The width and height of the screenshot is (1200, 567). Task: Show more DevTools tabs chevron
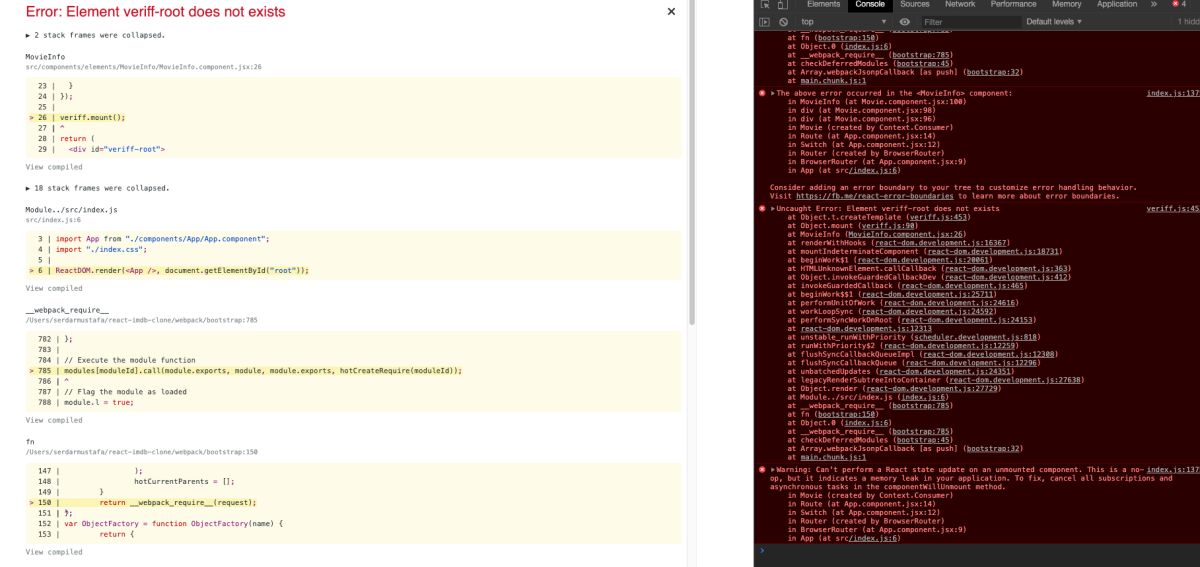pyautogui.click(x=1154, y=4)
